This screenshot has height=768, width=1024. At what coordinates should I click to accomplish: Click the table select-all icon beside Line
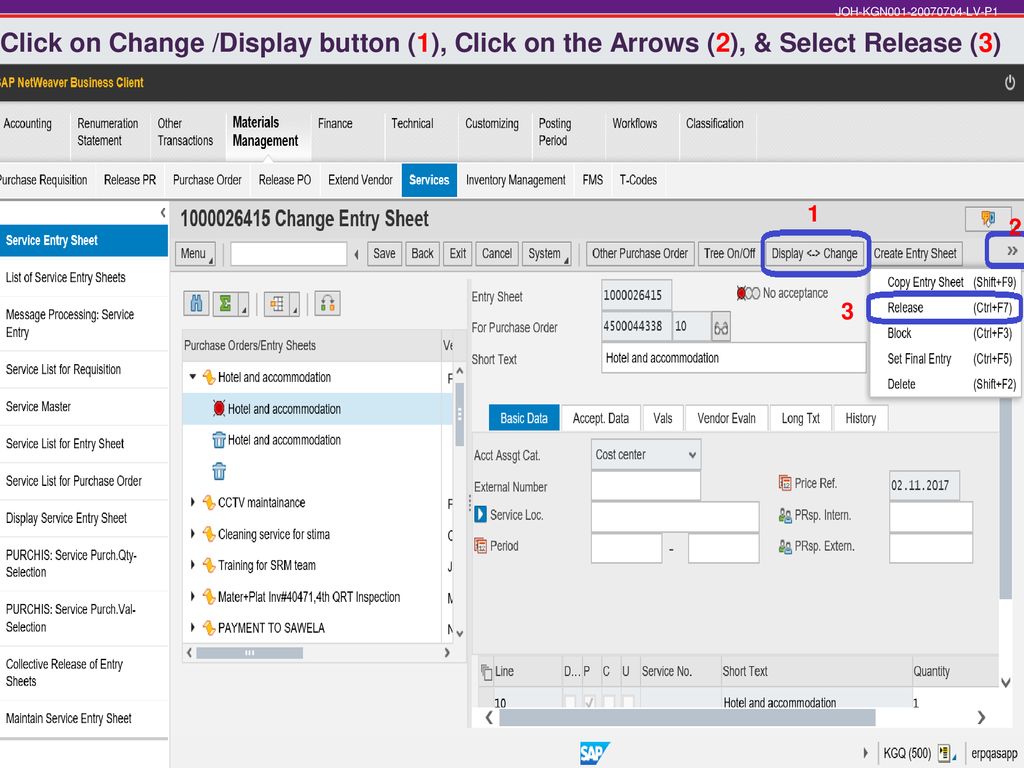(x=486, y=671)
